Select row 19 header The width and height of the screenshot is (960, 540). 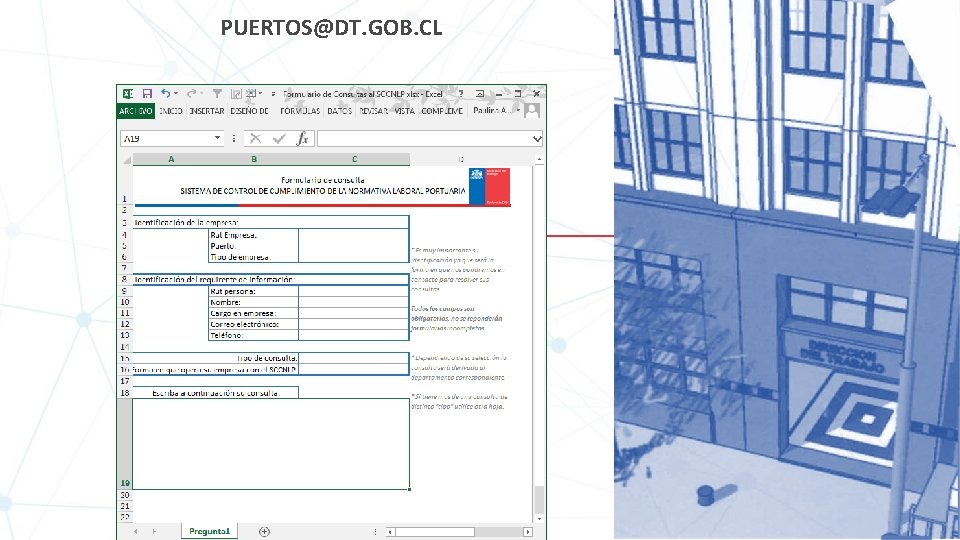point(124,444)
